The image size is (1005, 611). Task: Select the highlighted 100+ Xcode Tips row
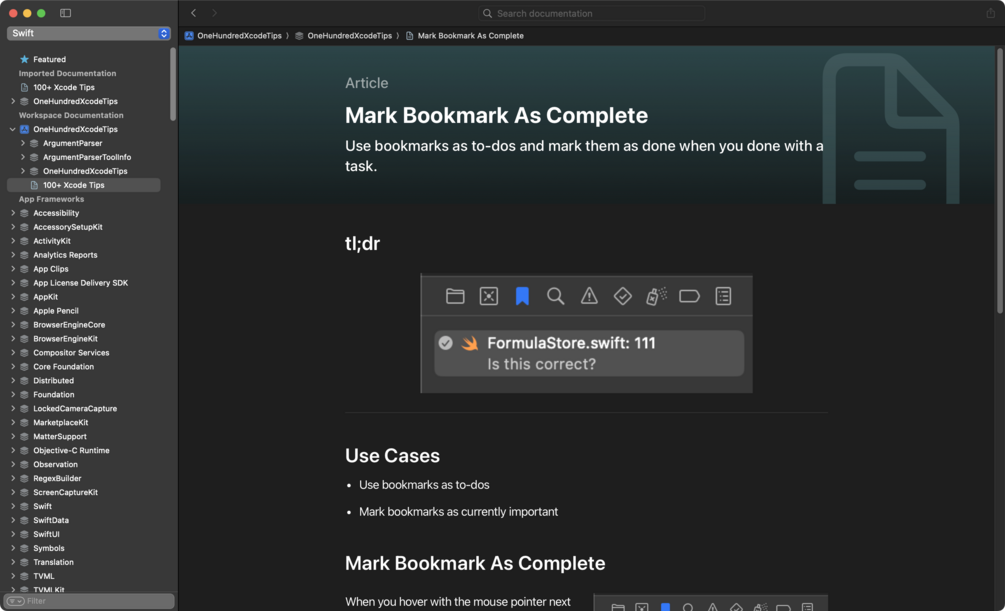pos(83,185)
